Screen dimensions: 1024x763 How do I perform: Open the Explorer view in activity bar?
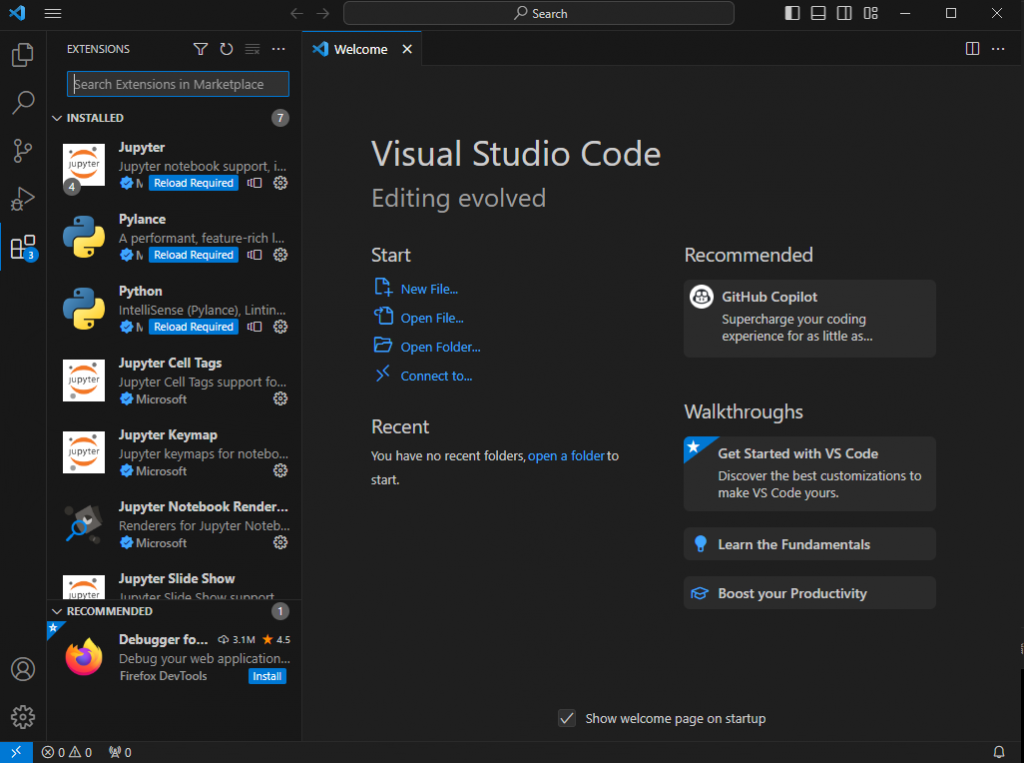pyautogui.click(x=23, y=55)
